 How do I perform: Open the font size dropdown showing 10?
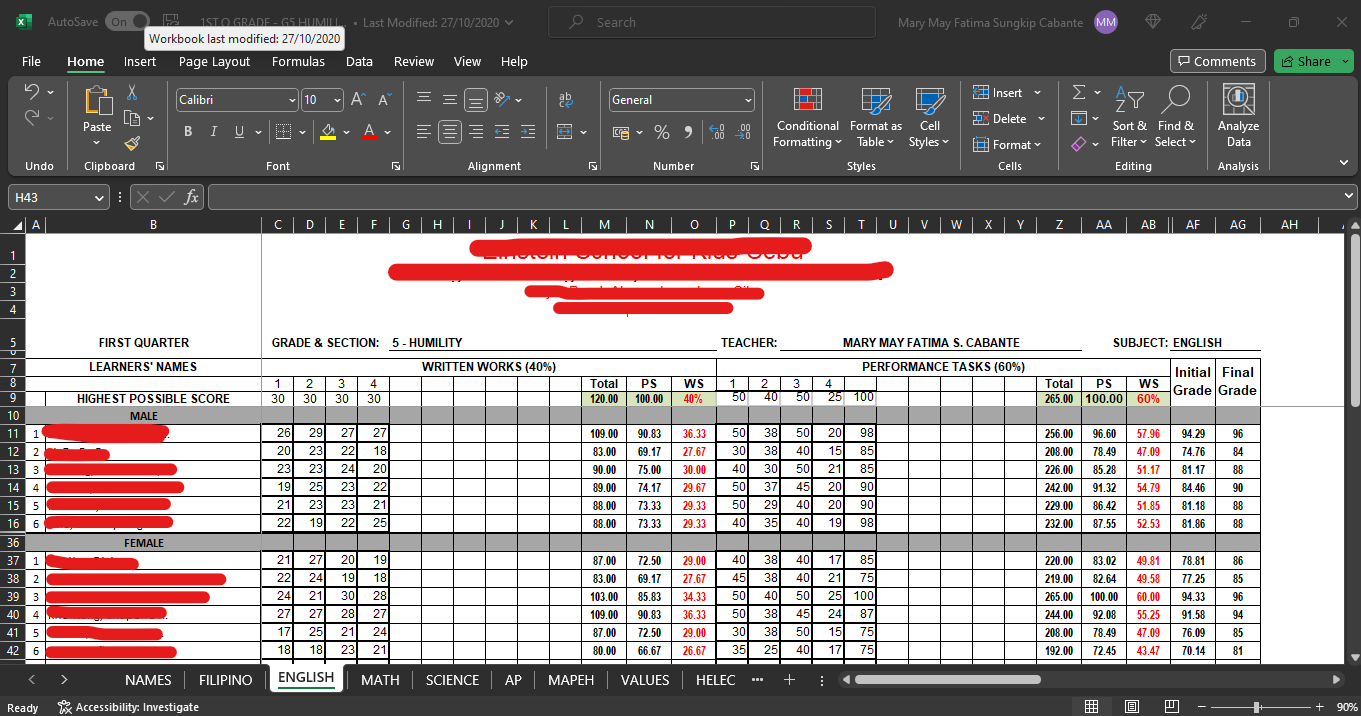tap(337, 100)
